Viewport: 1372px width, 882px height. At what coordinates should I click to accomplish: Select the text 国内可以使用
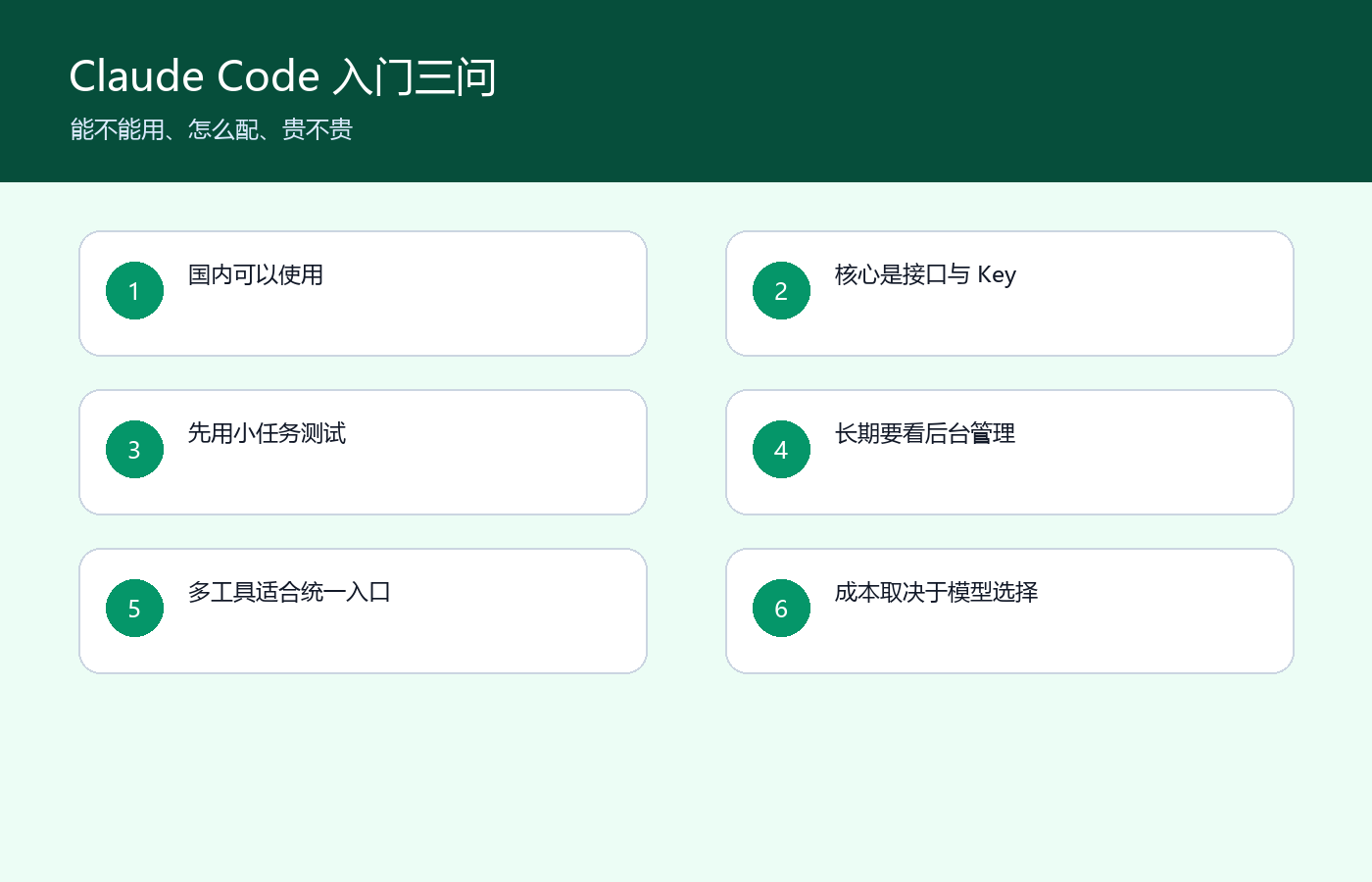[256, 275]
